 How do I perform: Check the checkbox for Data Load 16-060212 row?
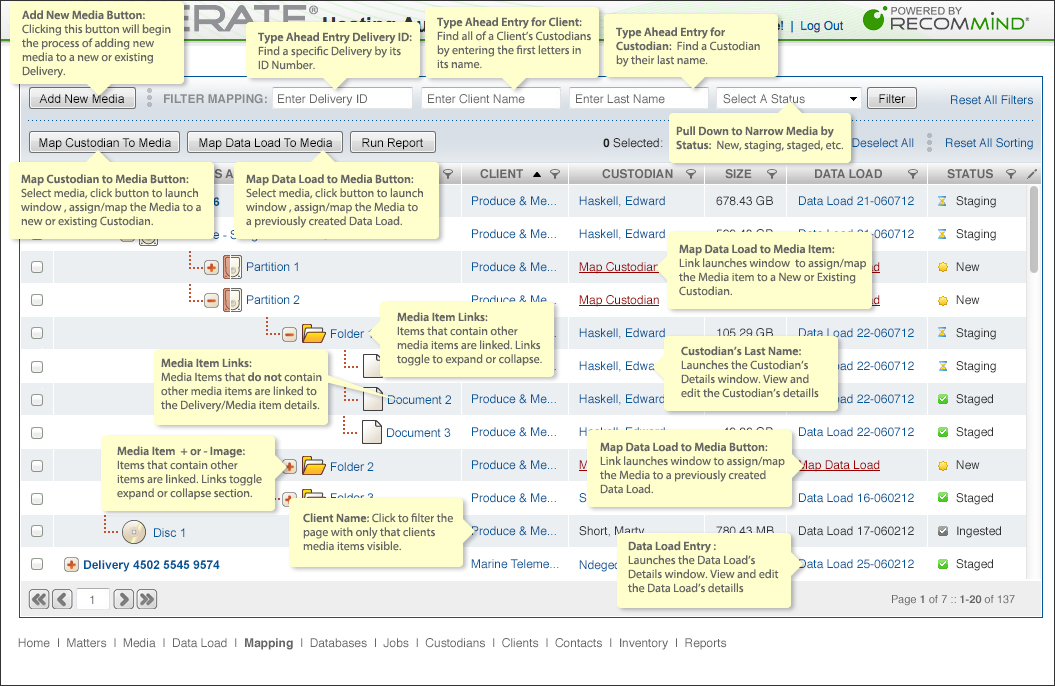[37, 498]
